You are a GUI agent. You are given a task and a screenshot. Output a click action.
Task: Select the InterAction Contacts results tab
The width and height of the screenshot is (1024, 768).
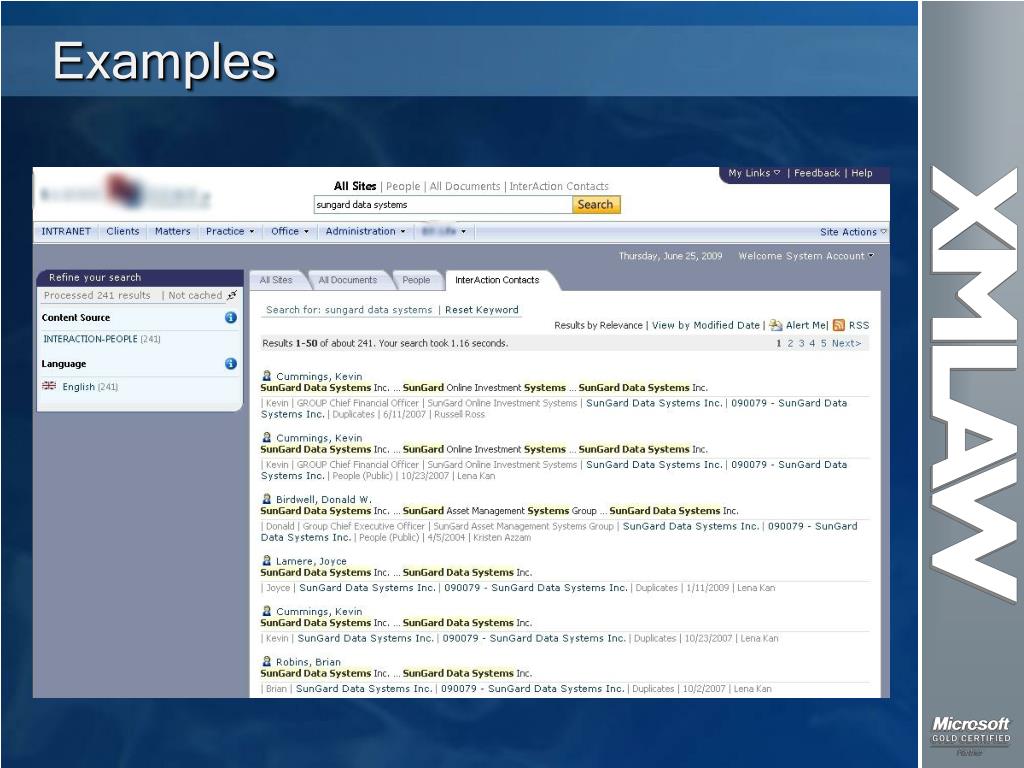[x=497, y=280]
